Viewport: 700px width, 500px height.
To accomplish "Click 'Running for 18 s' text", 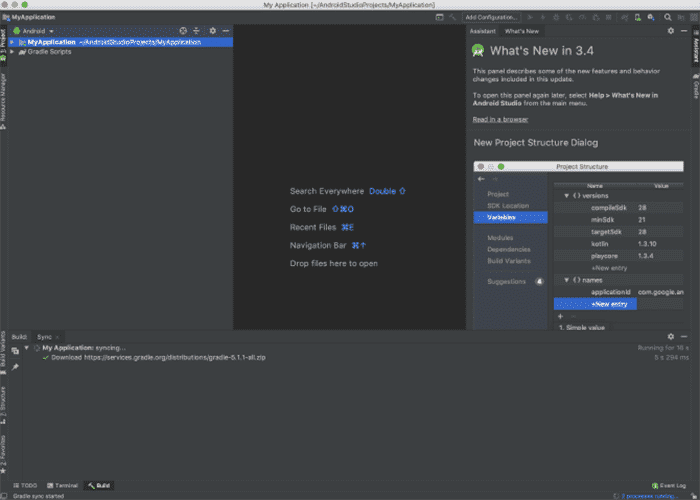I will (x=663, y=348).
